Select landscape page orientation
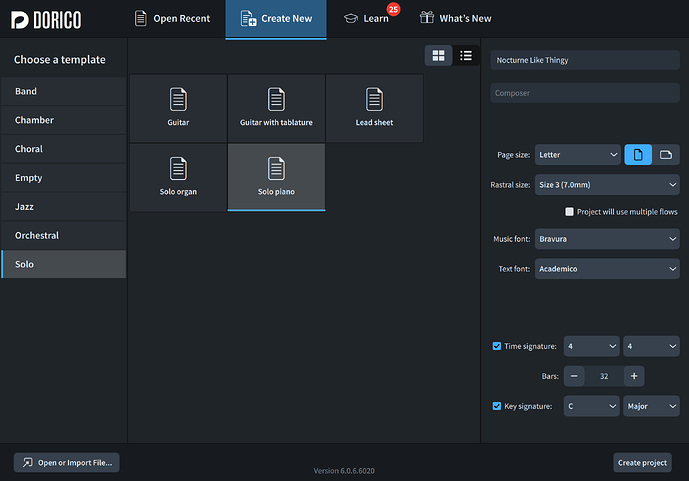689x481 pixels. (x=666, y=155)
